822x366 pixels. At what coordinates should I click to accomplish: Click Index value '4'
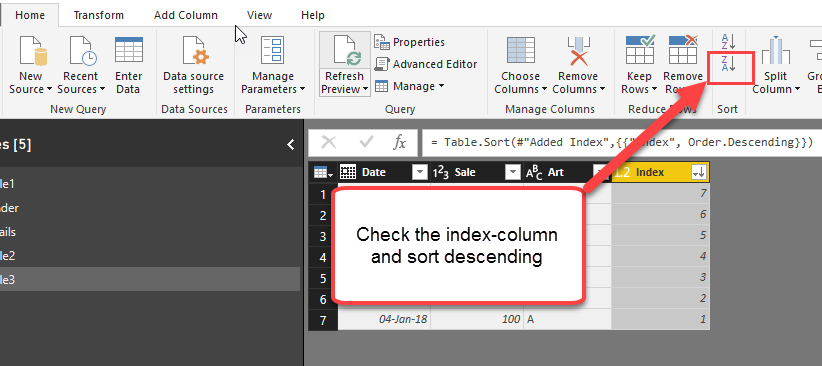[661, 256]
